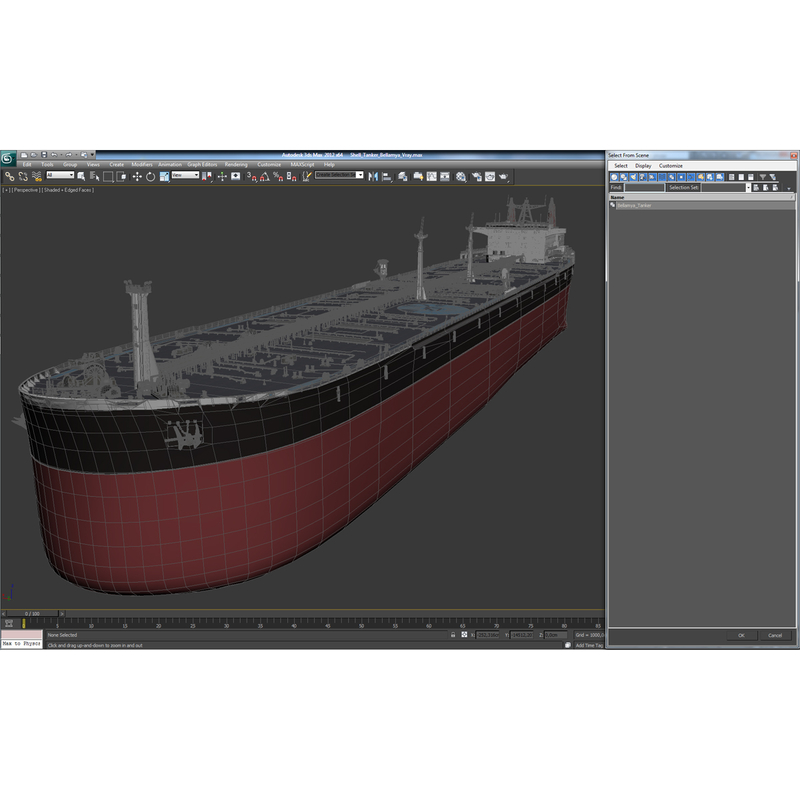Choose the Select Object arrow tool

click(x=82, y=177)
